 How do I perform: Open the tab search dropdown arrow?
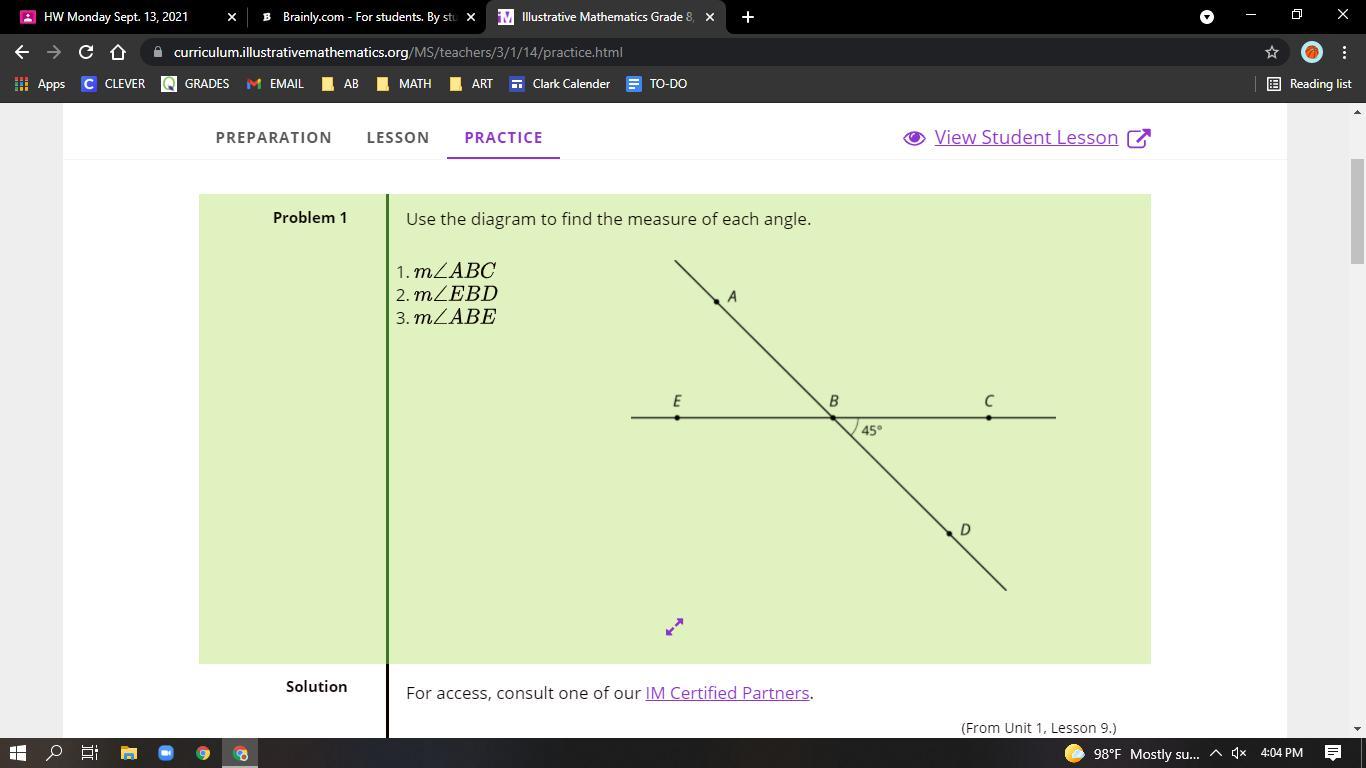pos(1206,17)
